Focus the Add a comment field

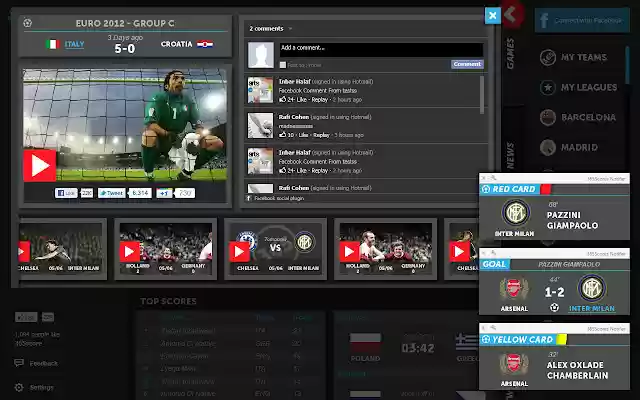click(381, 50)
